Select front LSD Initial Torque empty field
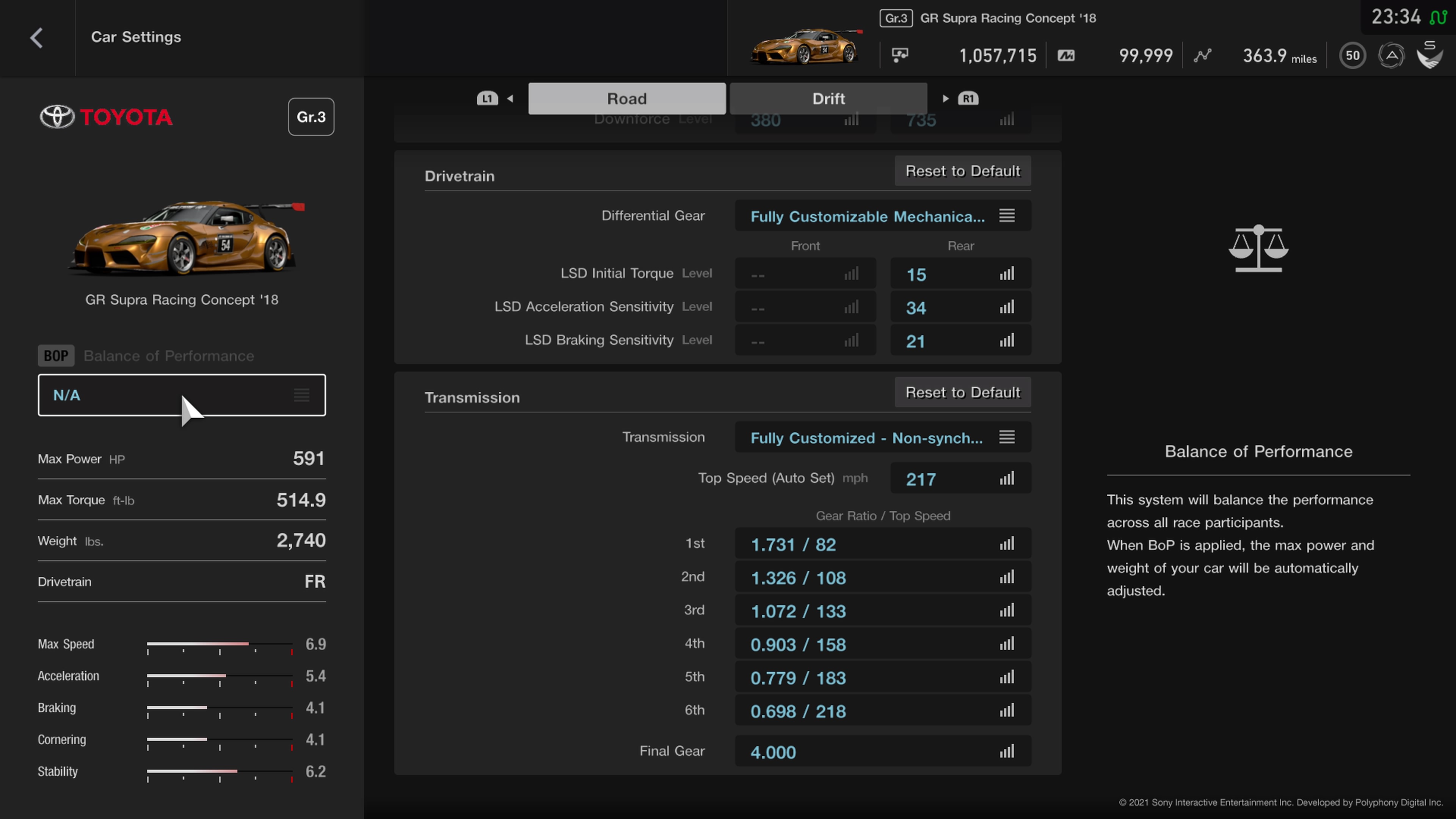 [805, 273]
